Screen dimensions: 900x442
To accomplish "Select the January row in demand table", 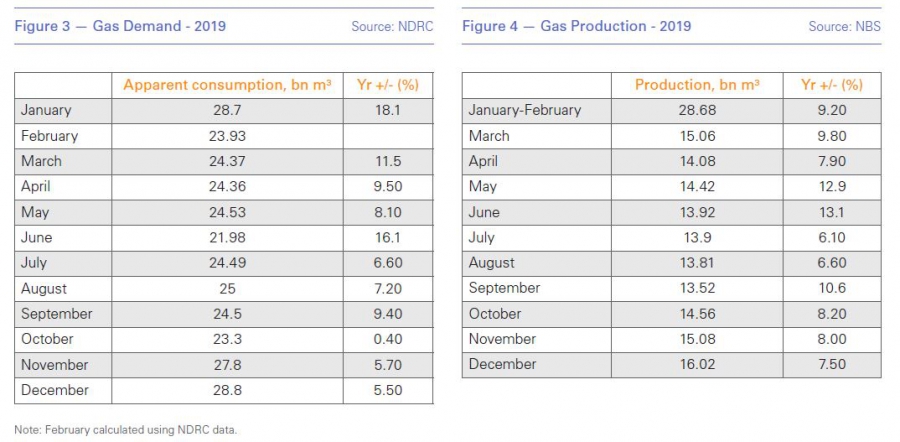I will 46,110.
